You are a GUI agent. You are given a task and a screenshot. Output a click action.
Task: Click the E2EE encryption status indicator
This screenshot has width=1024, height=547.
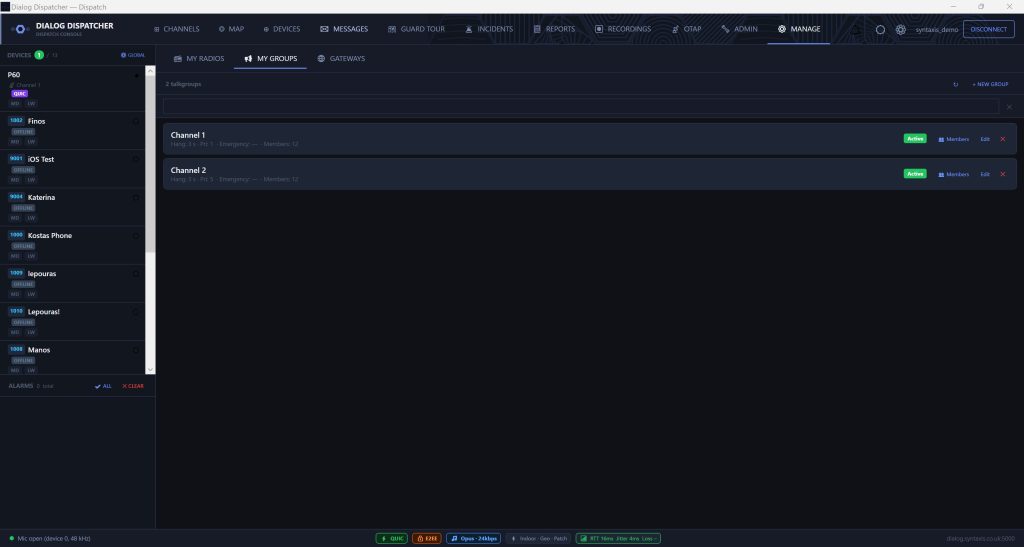pyautogui.click(x=426, y=539)
